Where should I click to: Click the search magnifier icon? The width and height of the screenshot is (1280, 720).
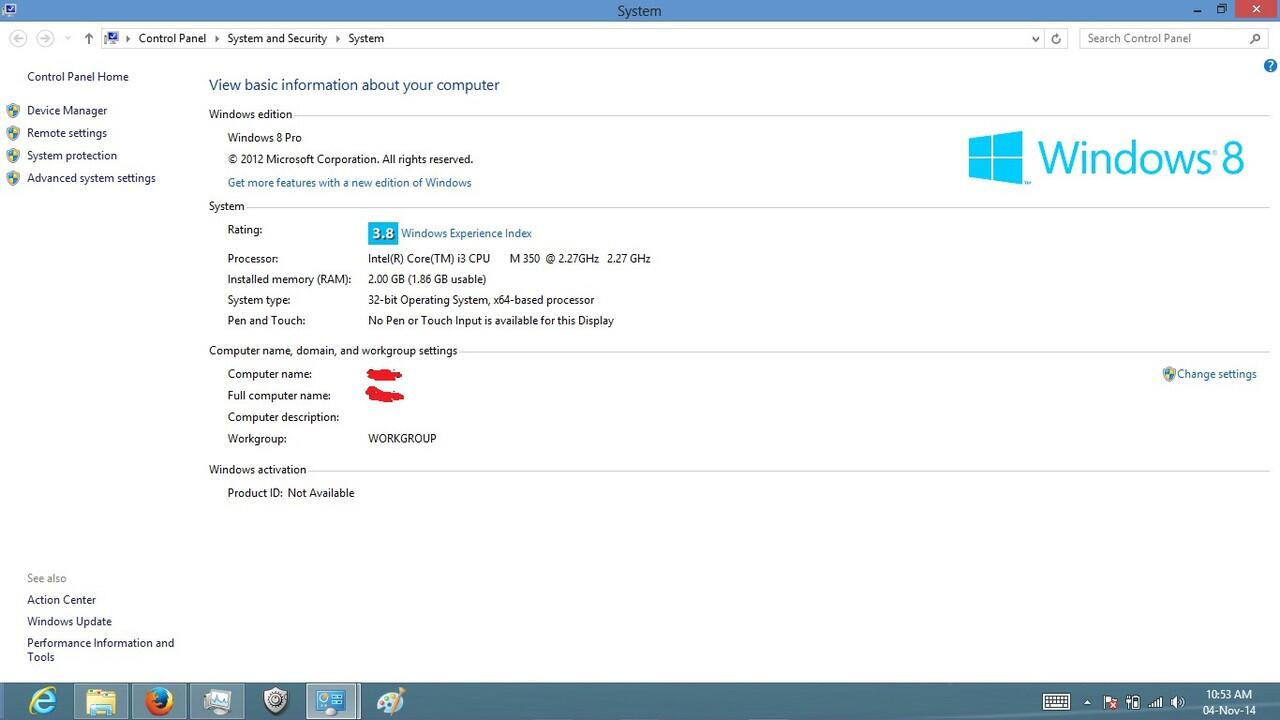1256,38
